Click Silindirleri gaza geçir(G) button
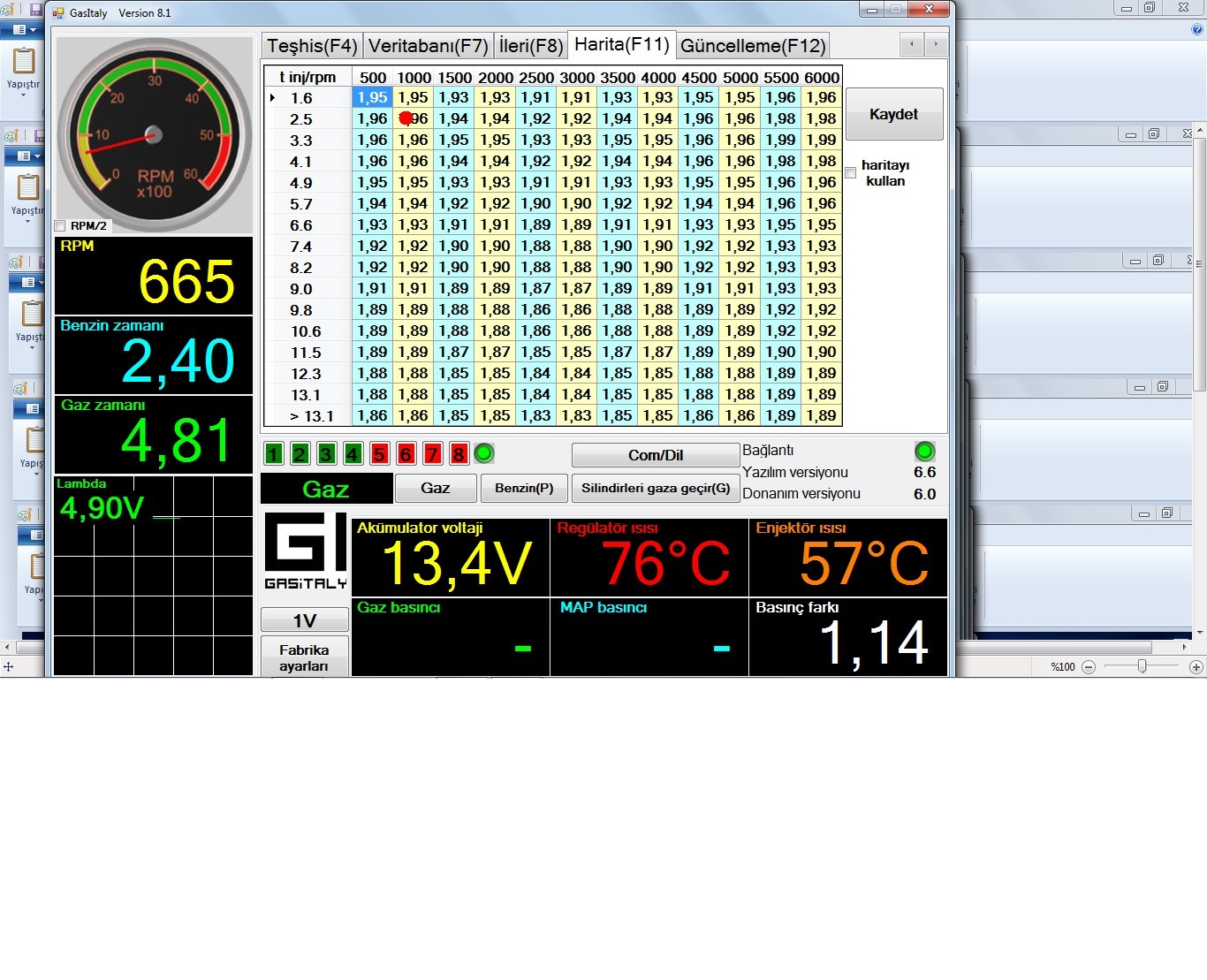Viewport: 1207px width, 980px height. [x=656, y=488]
